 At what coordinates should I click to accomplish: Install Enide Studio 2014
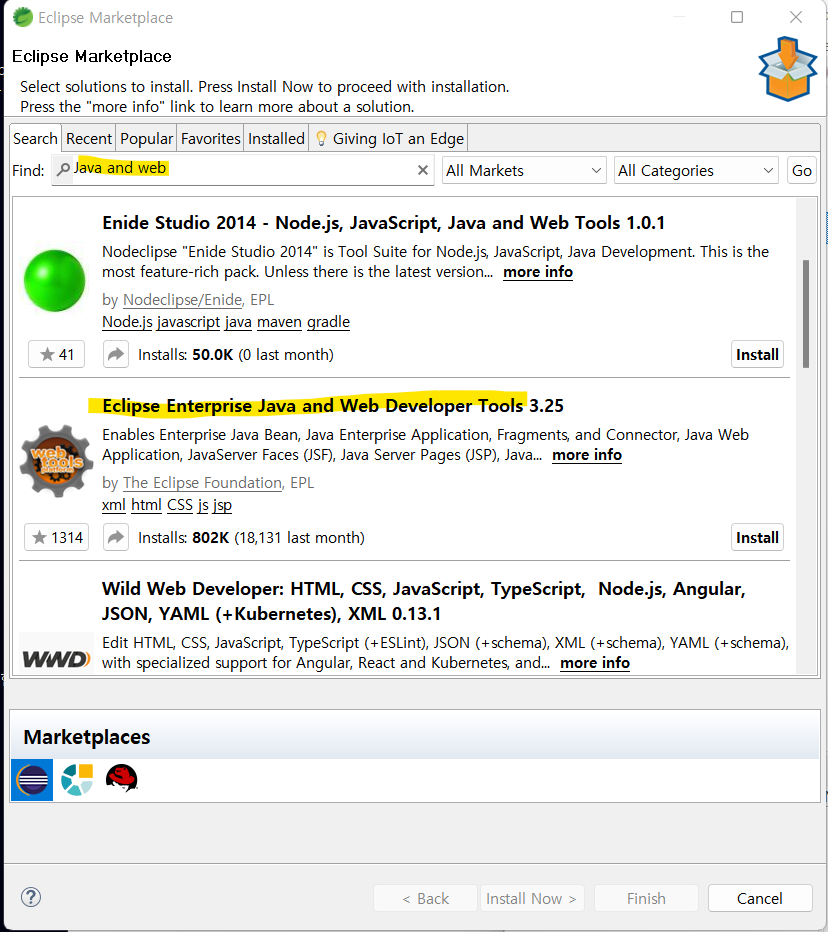(x=757, y=354)
